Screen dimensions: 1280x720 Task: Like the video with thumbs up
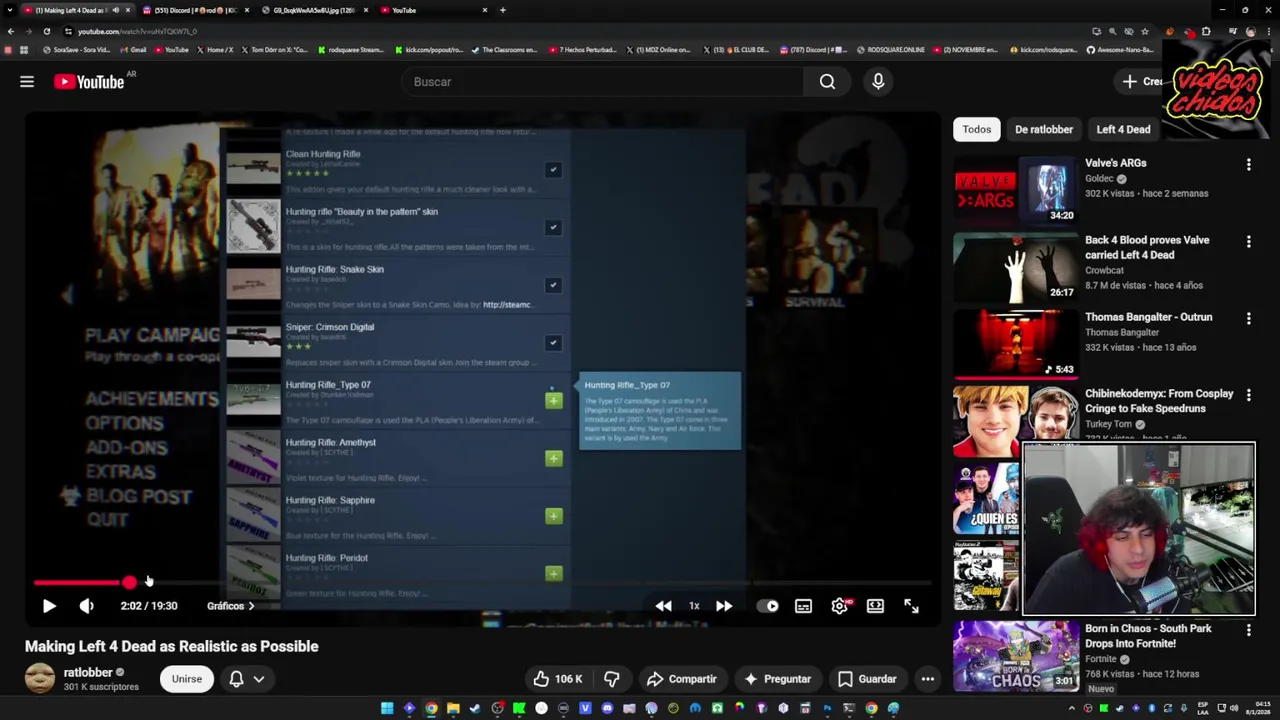point(558,679)
